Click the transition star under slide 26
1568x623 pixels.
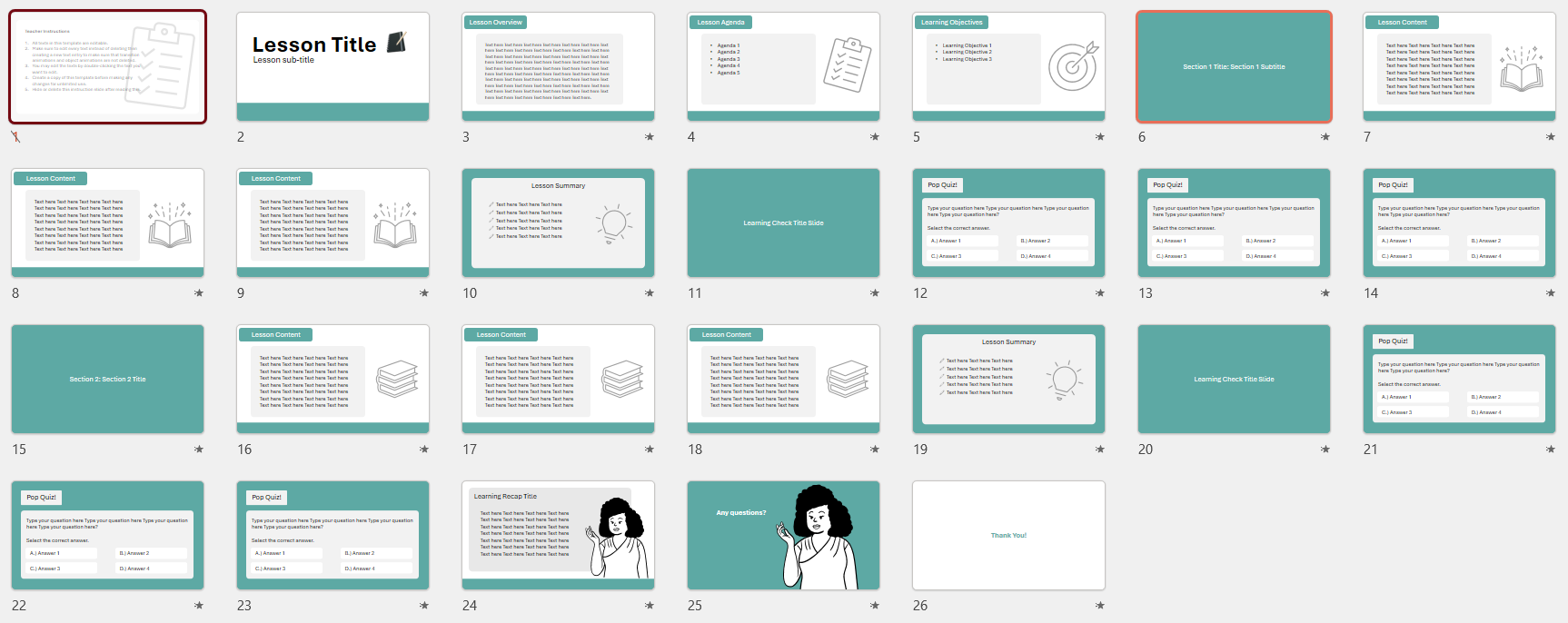[1099, 606]
